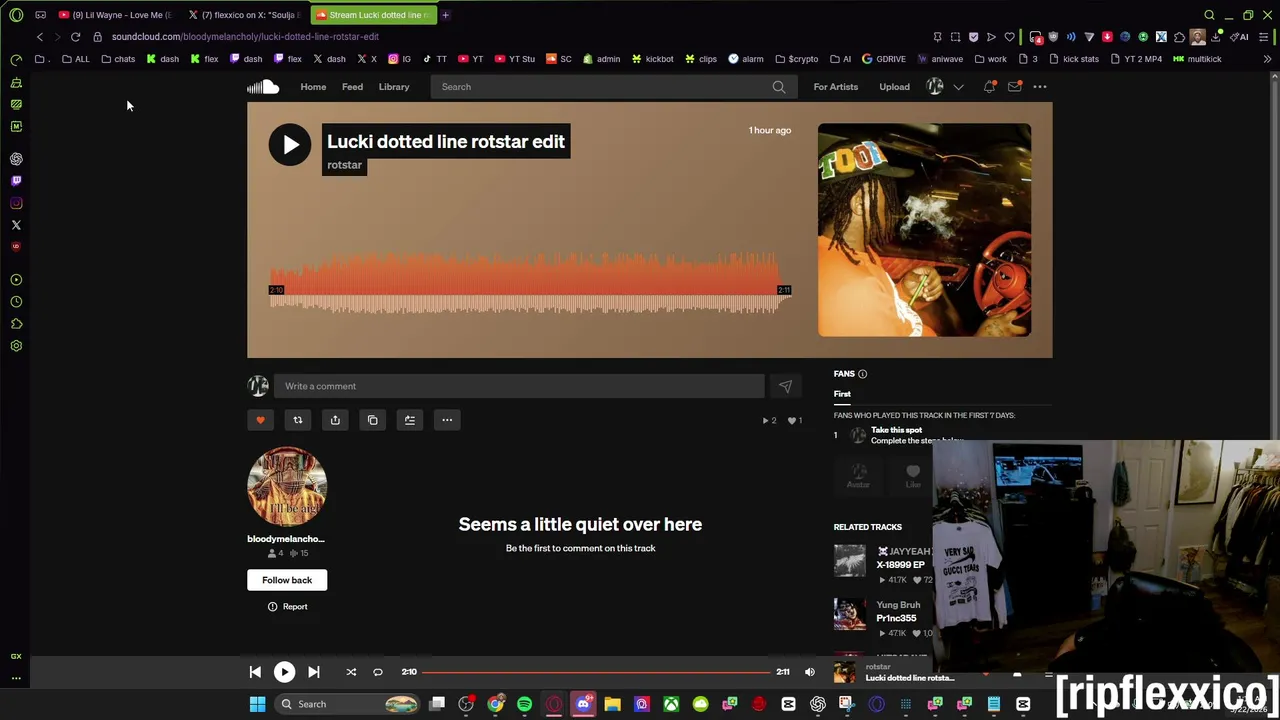The height and width of the screenshot is (720, 1280).
Task: Share the track
Action: point(335,420)
